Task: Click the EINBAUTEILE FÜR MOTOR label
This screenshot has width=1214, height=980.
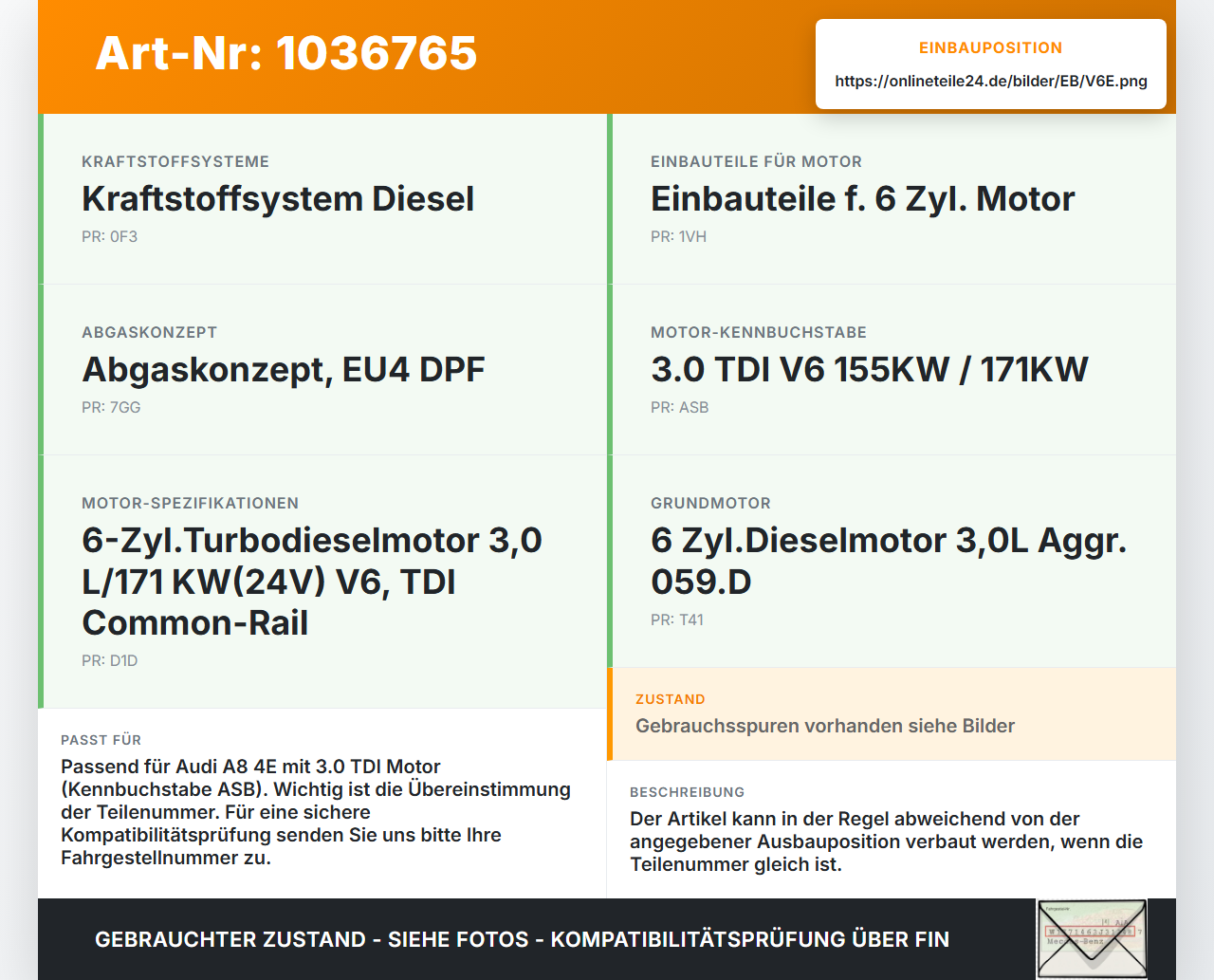Action: (x=757, y=162)
